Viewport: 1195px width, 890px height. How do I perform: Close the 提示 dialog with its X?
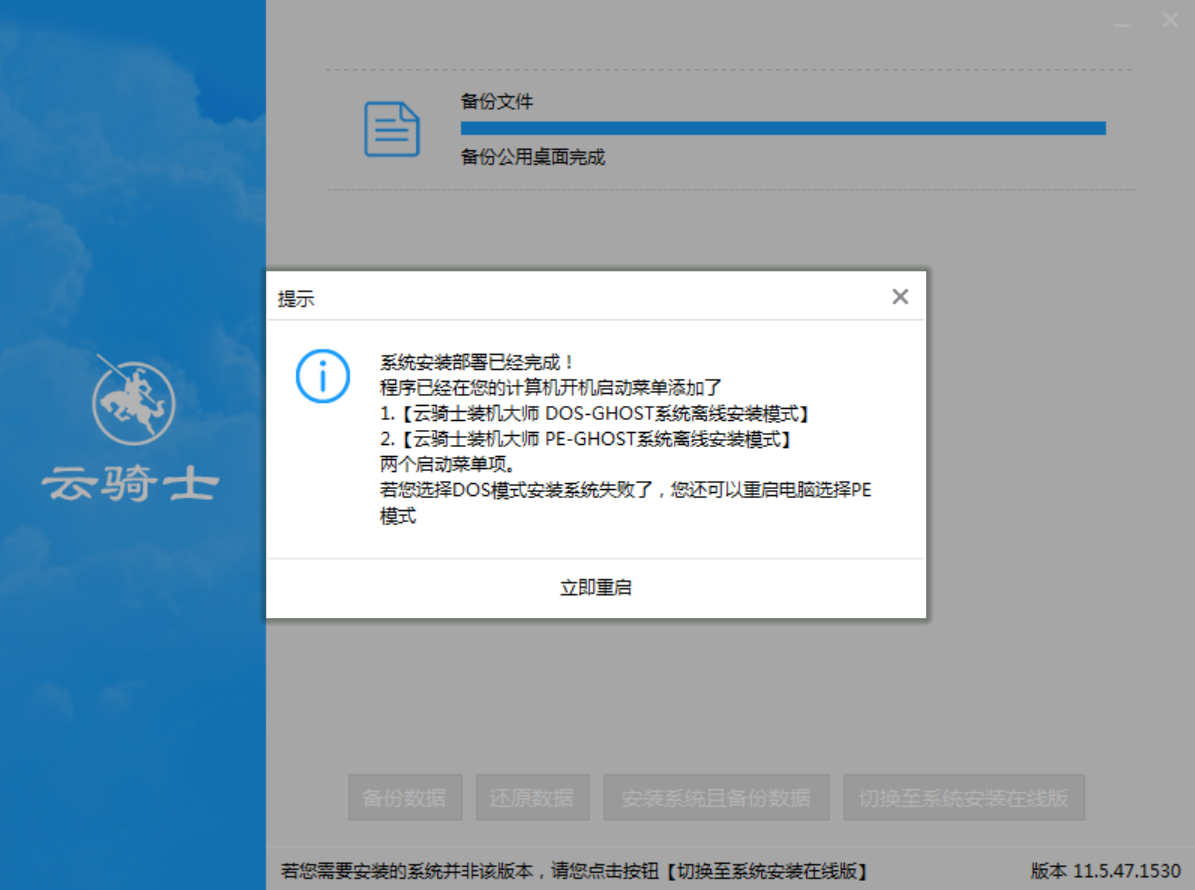click(x=900, y=296)
